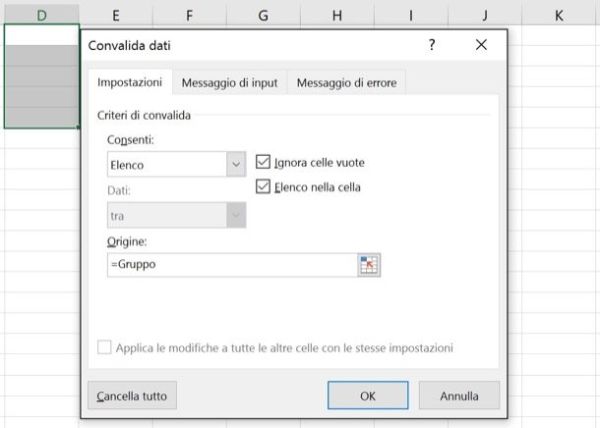Image resolution: width=600 pixels, height=428 pixels.
Task: Open the Messaggio di errore tab
Action: click(x=346, y=83)
